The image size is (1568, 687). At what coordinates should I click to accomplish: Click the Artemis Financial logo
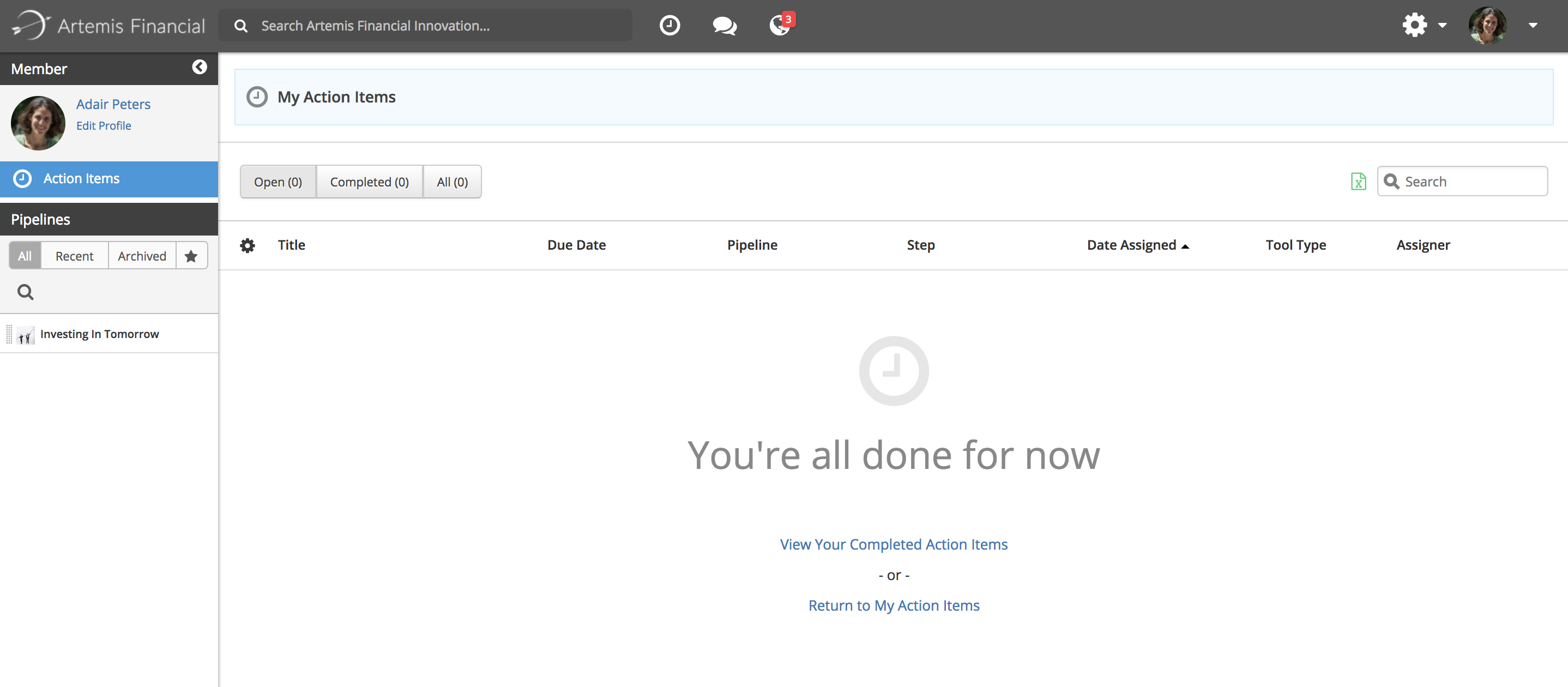(108, 26)
